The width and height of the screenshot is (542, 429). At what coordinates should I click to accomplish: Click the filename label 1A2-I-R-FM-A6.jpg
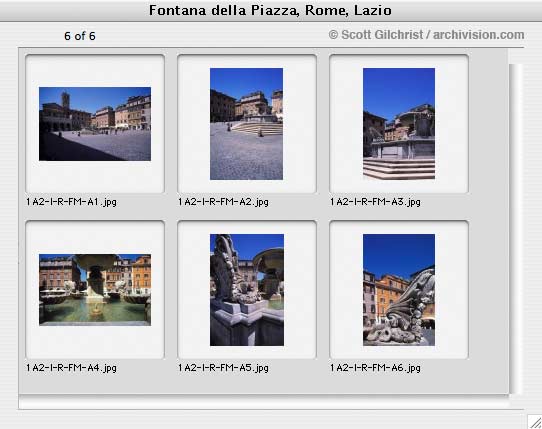pyautogui.click(x=375, y=367)
